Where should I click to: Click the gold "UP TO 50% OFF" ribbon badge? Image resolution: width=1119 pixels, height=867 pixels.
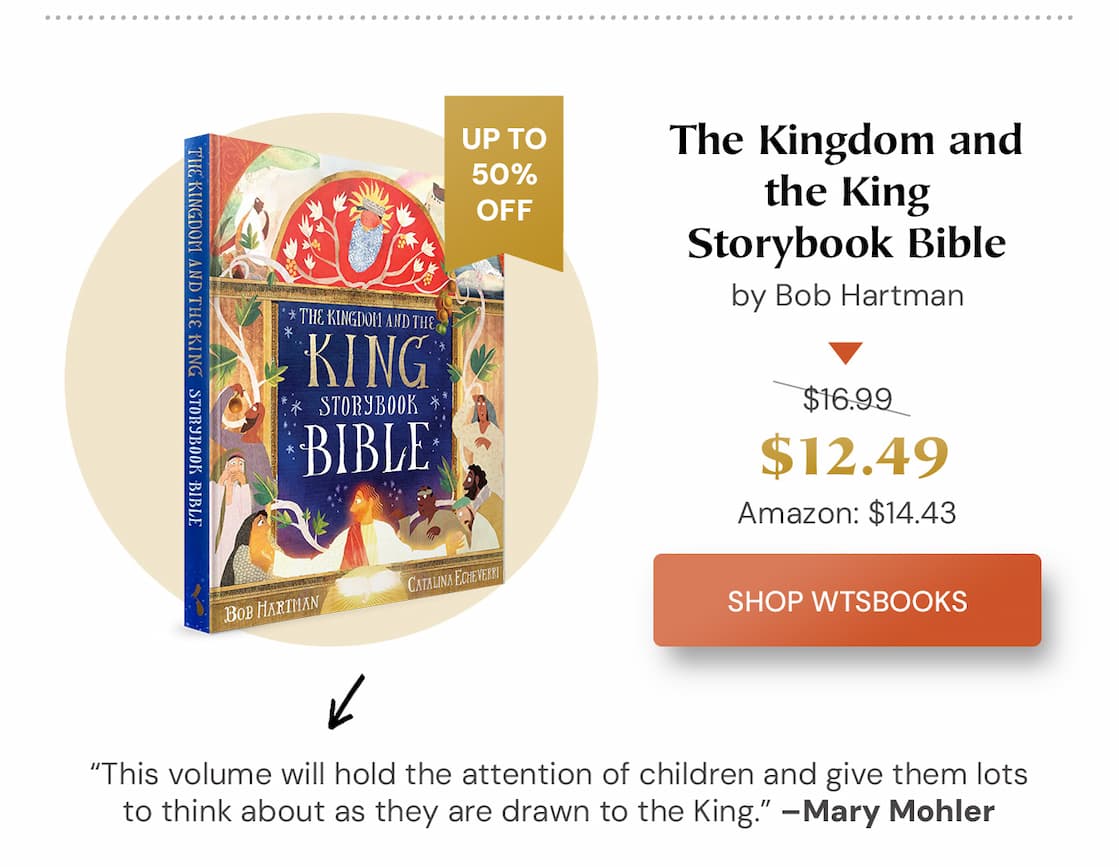(505, 175)
